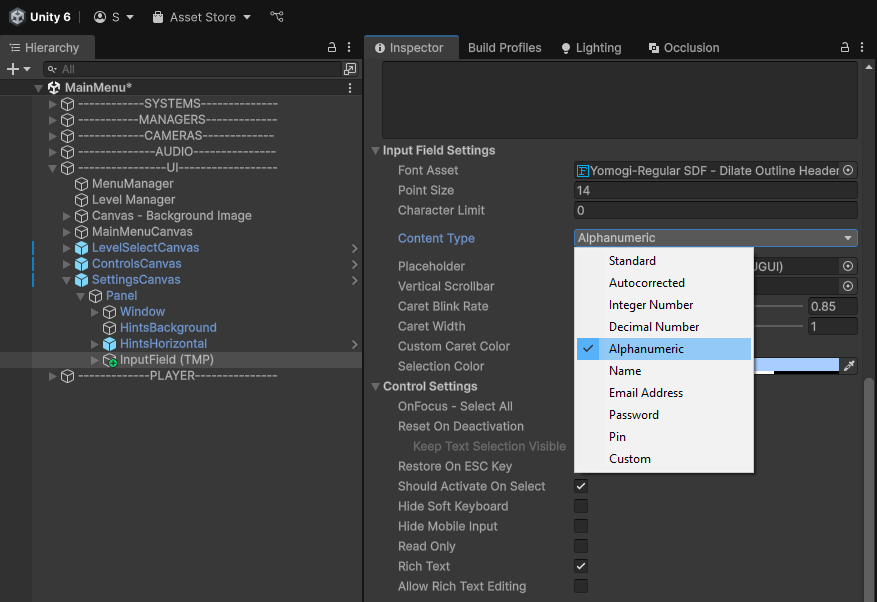Open ControlsCanvas prefab with its arrow
Image resolution: width=877 pixels, height=602 pixels.
tap(355, 264)
